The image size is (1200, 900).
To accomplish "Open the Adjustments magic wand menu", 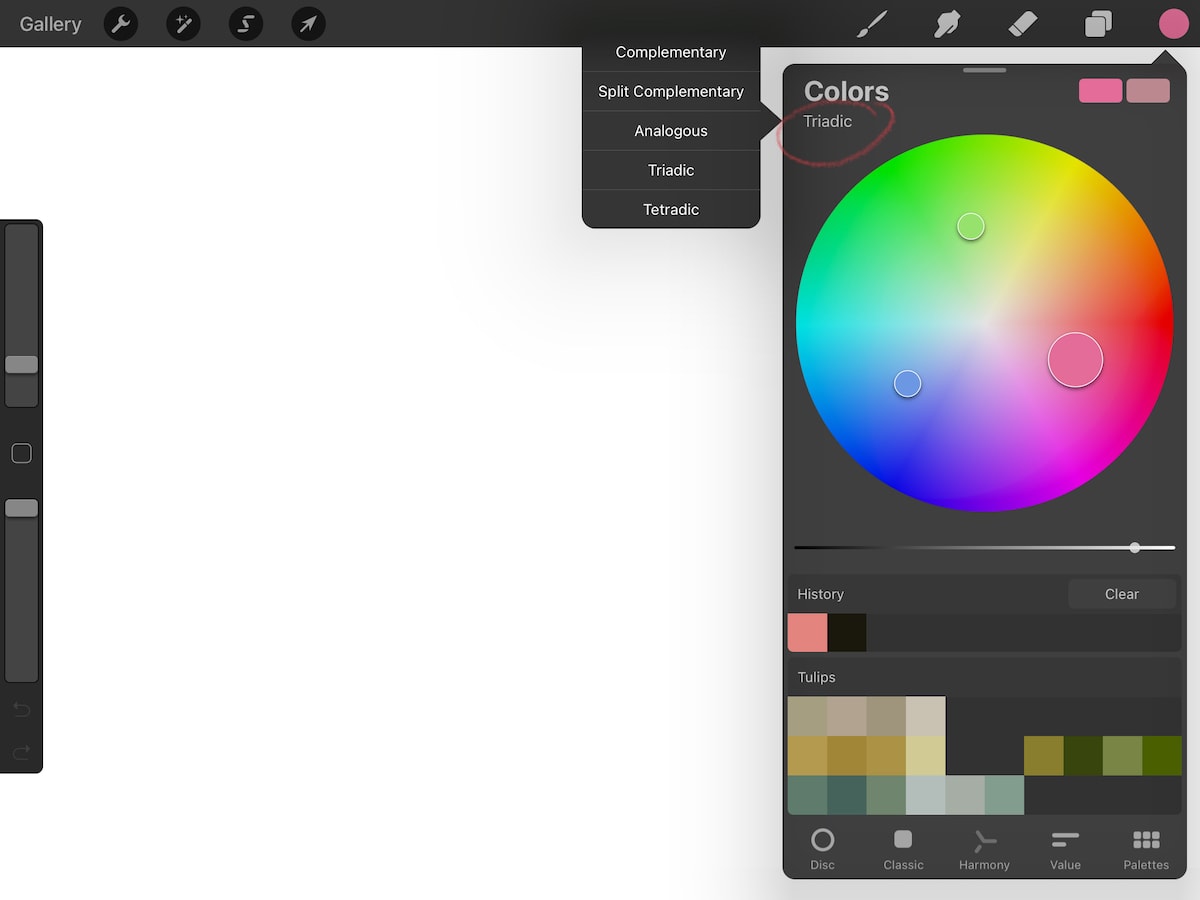I will pyautogui.click(x=183, y=24).
